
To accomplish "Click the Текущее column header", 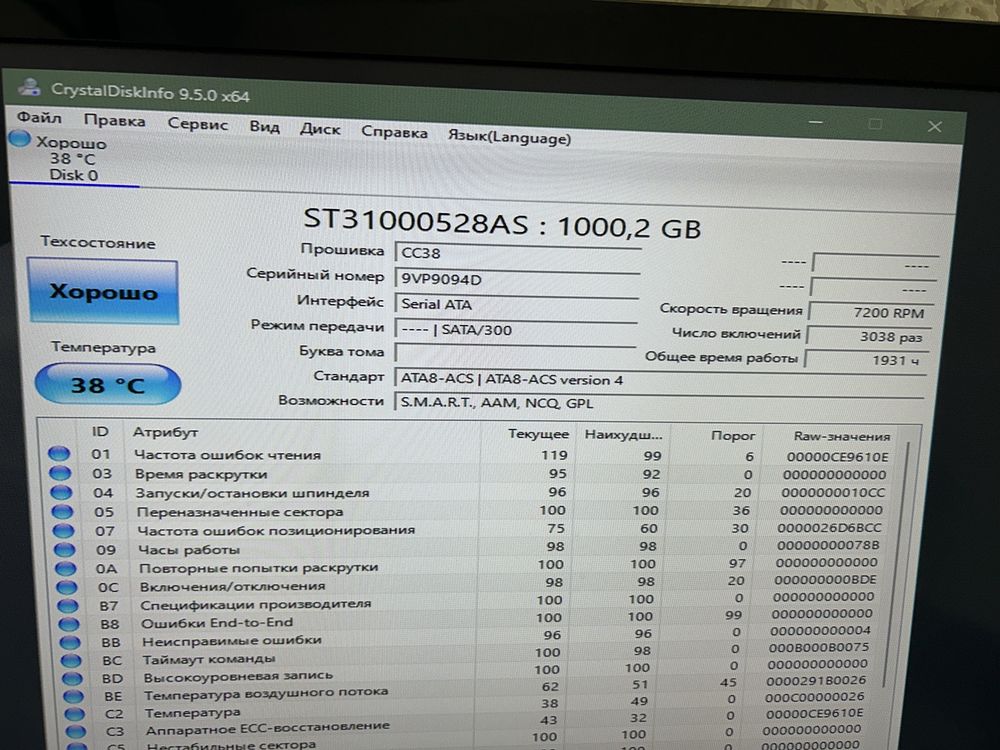I will coord(538,434).
